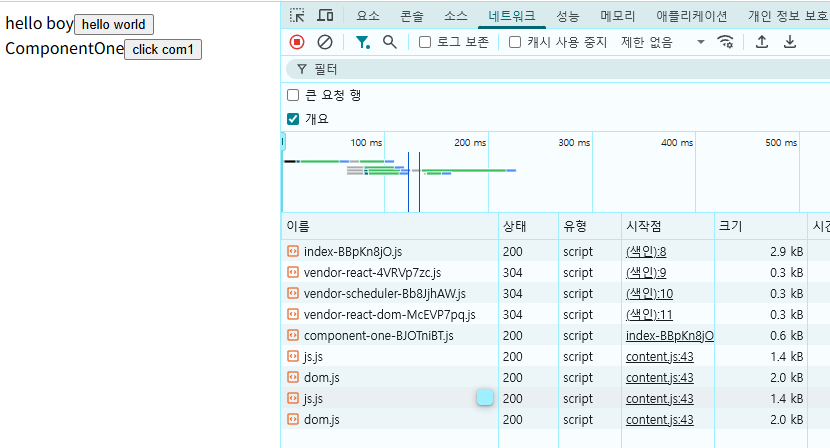Switch to the 요소 tab
Image resolution: width=830 pixels, height=448 pixels.
click(368, 16)
